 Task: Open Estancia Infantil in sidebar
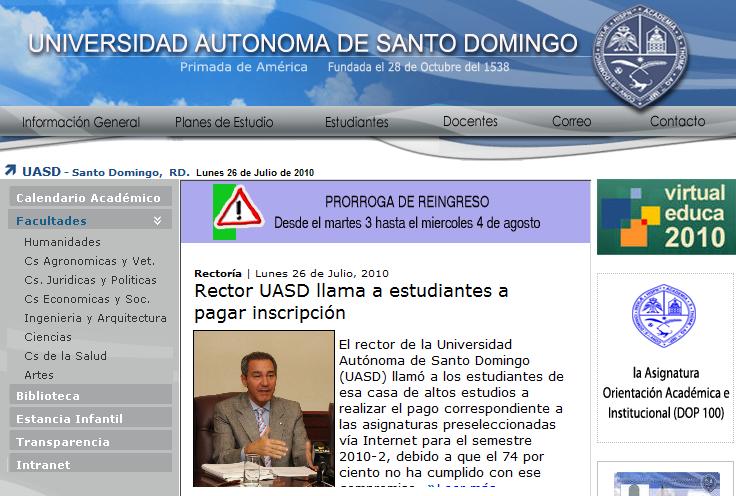pos(91,419)
